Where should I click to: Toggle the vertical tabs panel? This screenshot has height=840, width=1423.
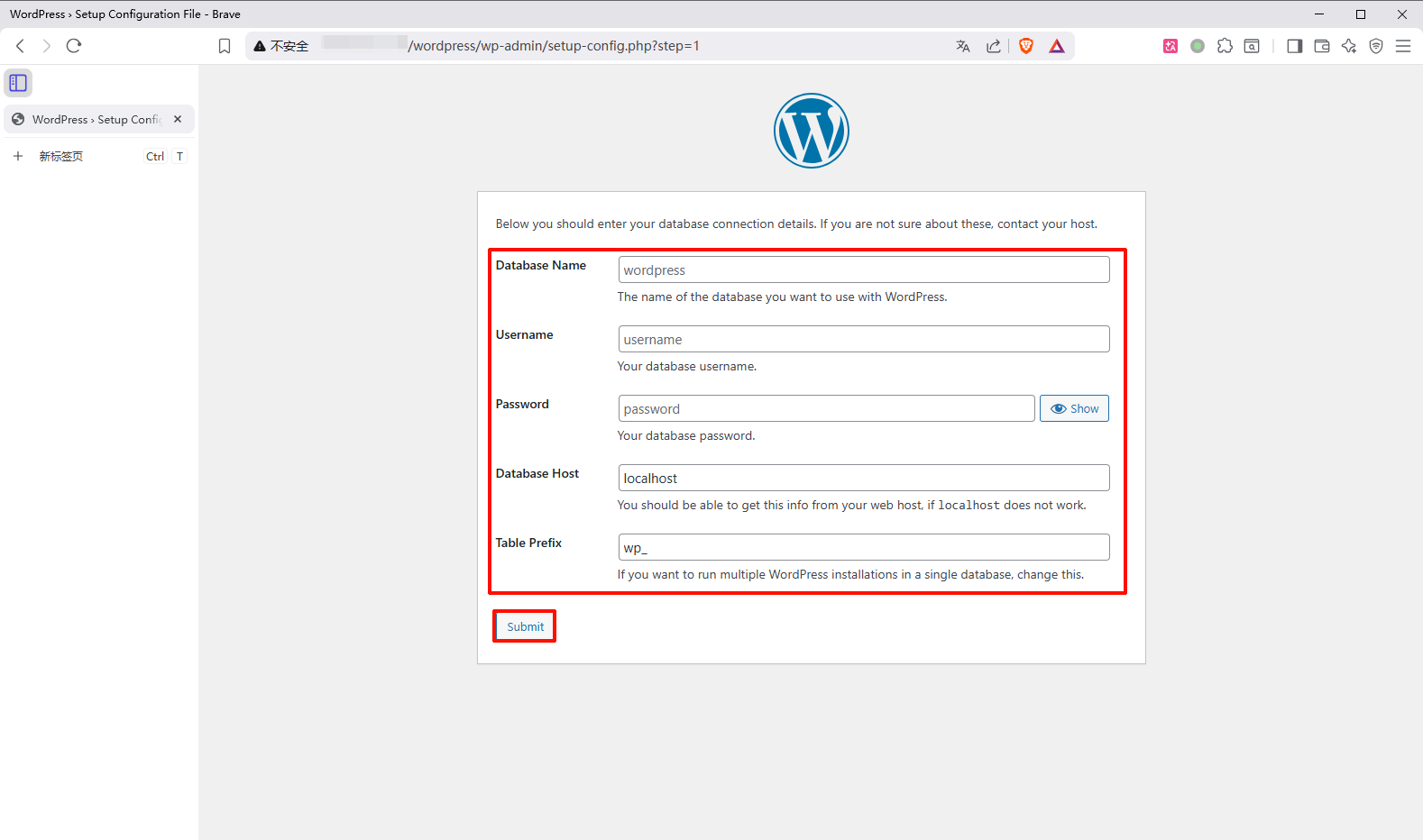[x=18, y=83]
